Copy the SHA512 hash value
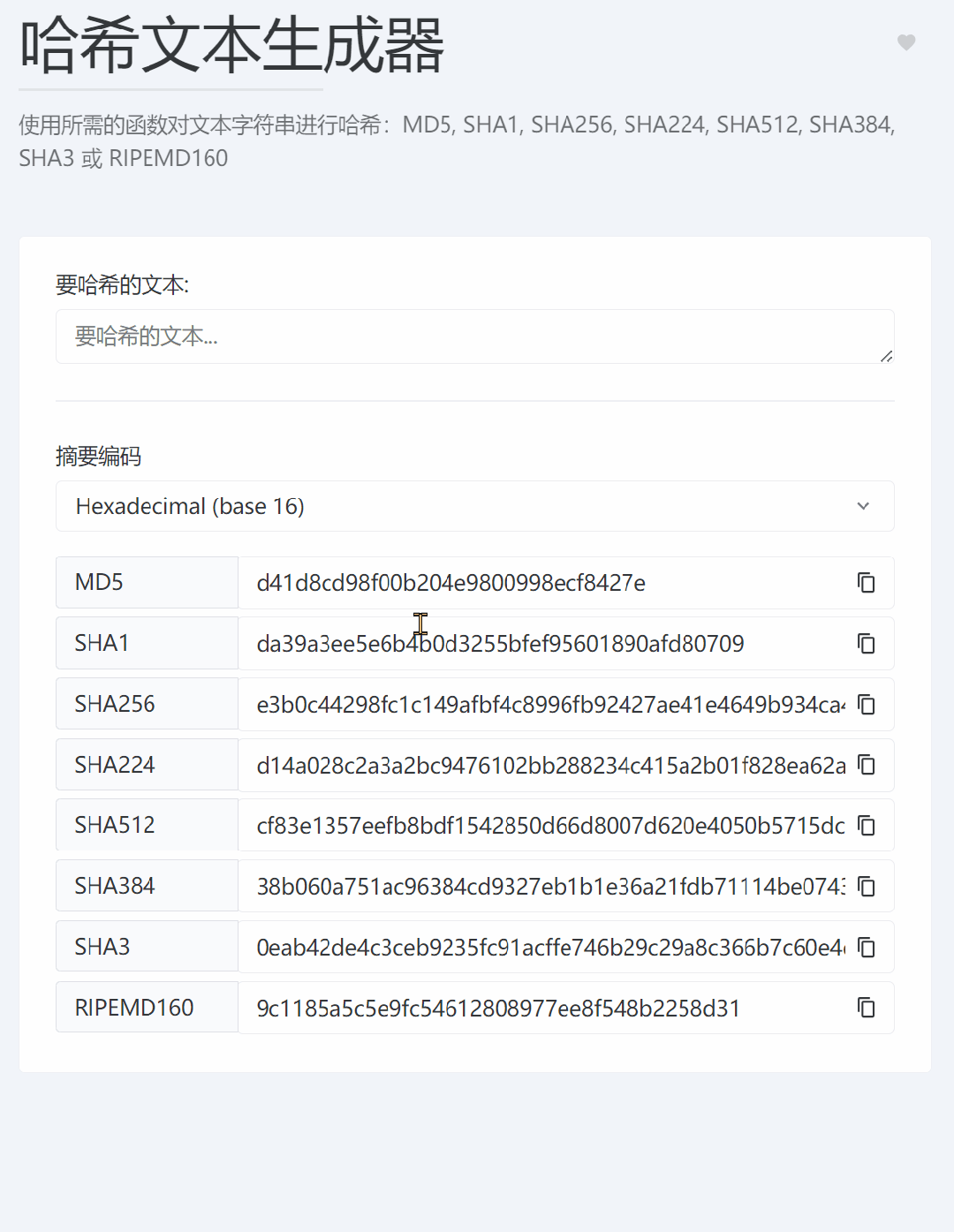The image size is (954, 1232). coord(867,826)
